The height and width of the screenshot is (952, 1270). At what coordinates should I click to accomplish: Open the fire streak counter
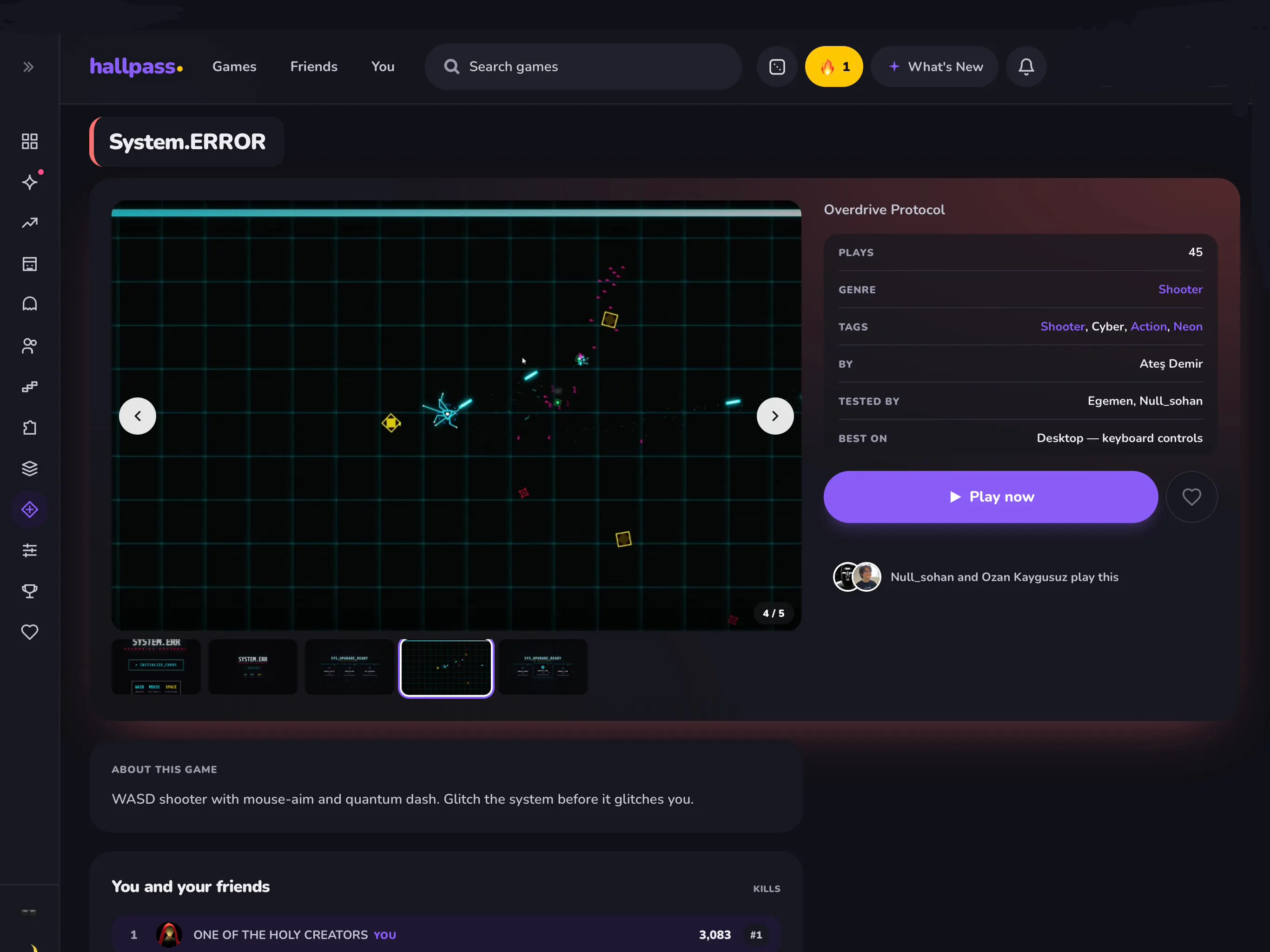833,66
